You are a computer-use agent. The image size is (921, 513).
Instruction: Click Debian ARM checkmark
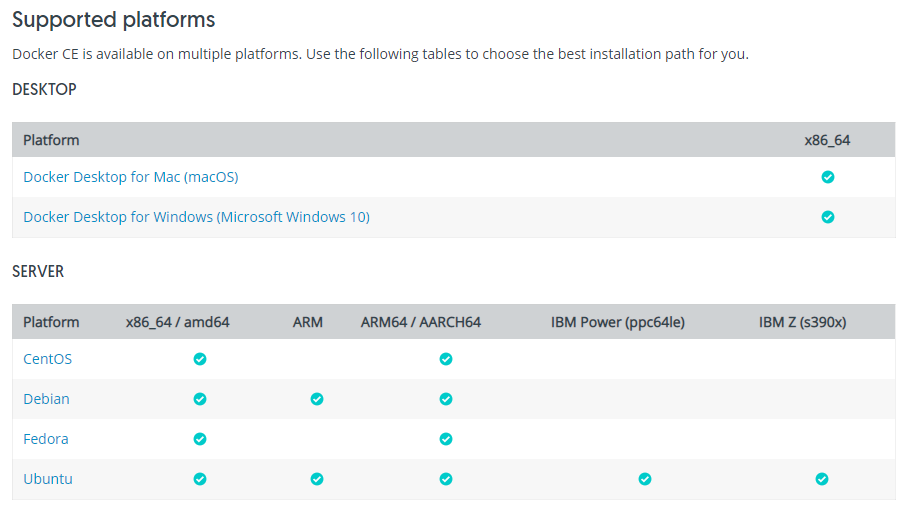[x=317, y=399]
